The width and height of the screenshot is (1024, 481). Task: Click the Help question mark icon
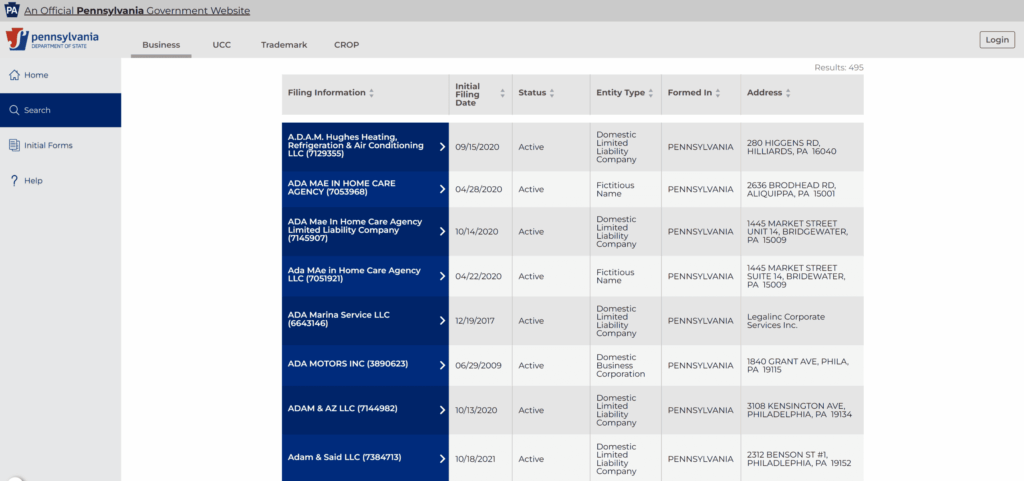(x=14, y=181)
